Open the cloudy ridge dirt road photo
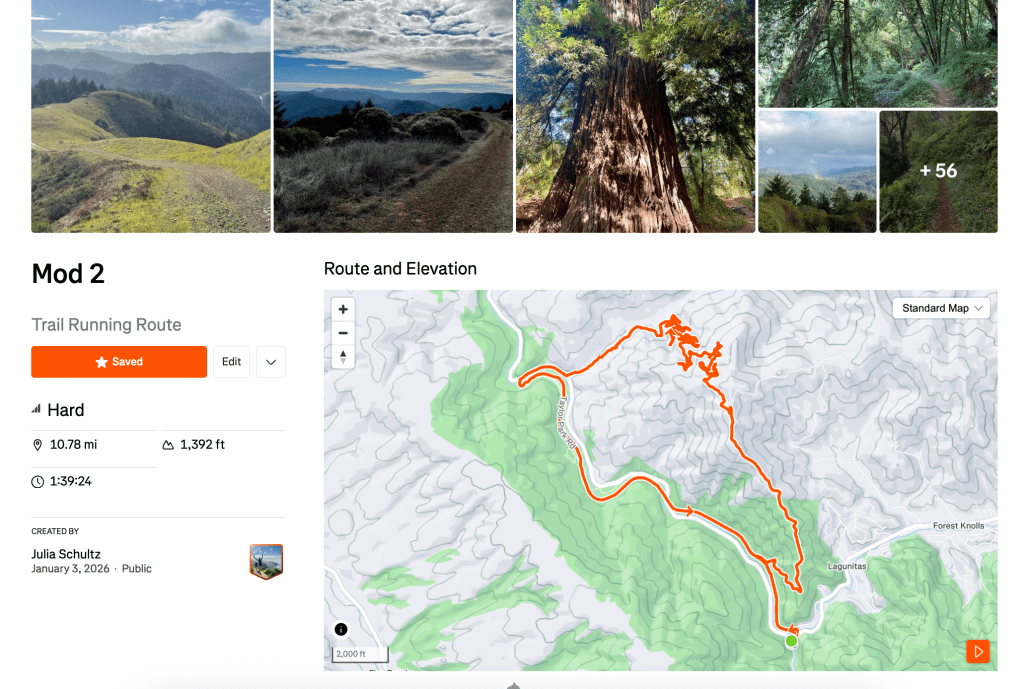1023x689 pixels. pyautogui.click(x=393, y=116)
